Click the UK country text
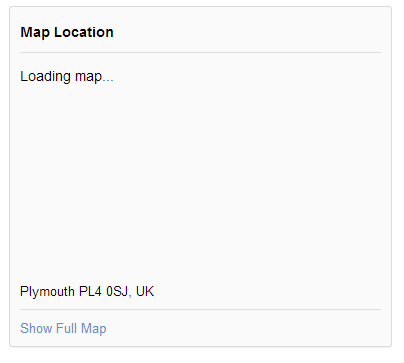The image size is (404, 363). (145, 292)
